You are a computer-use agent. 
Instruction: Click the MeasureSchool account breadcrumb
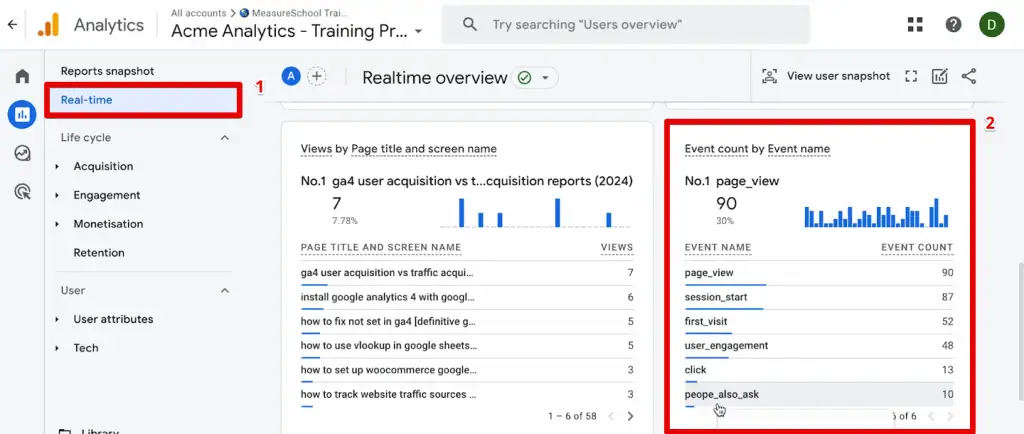pyautogui.click(x=293, y=13)
